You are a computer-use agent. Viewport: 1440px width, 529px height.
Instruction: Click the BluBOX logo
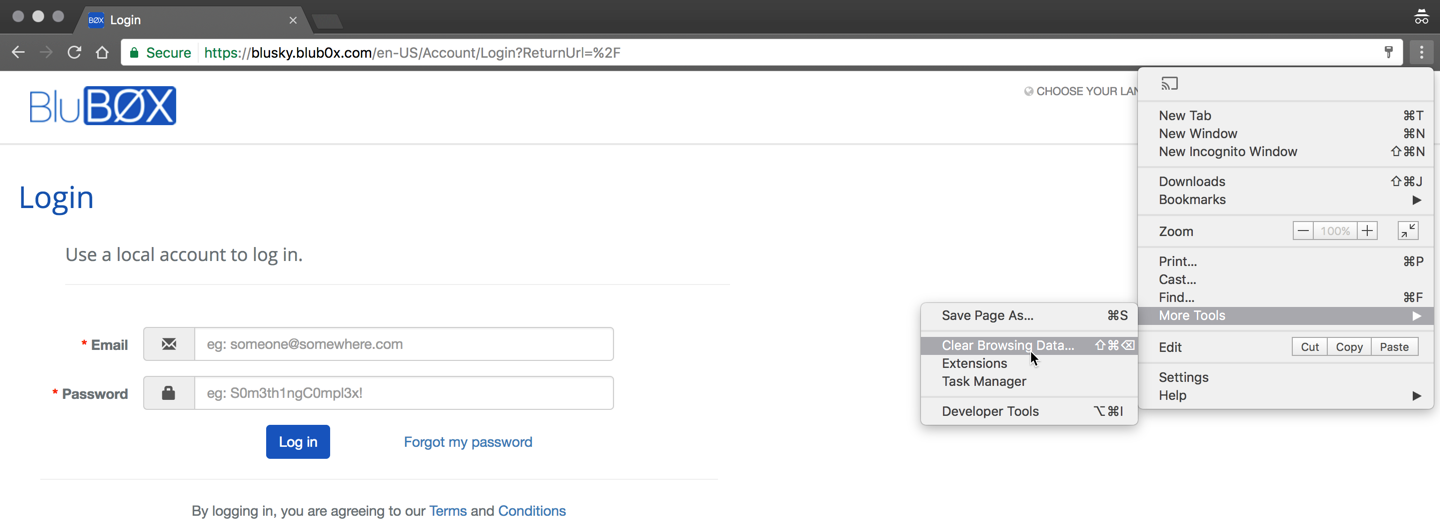click(x=103, y=106)
